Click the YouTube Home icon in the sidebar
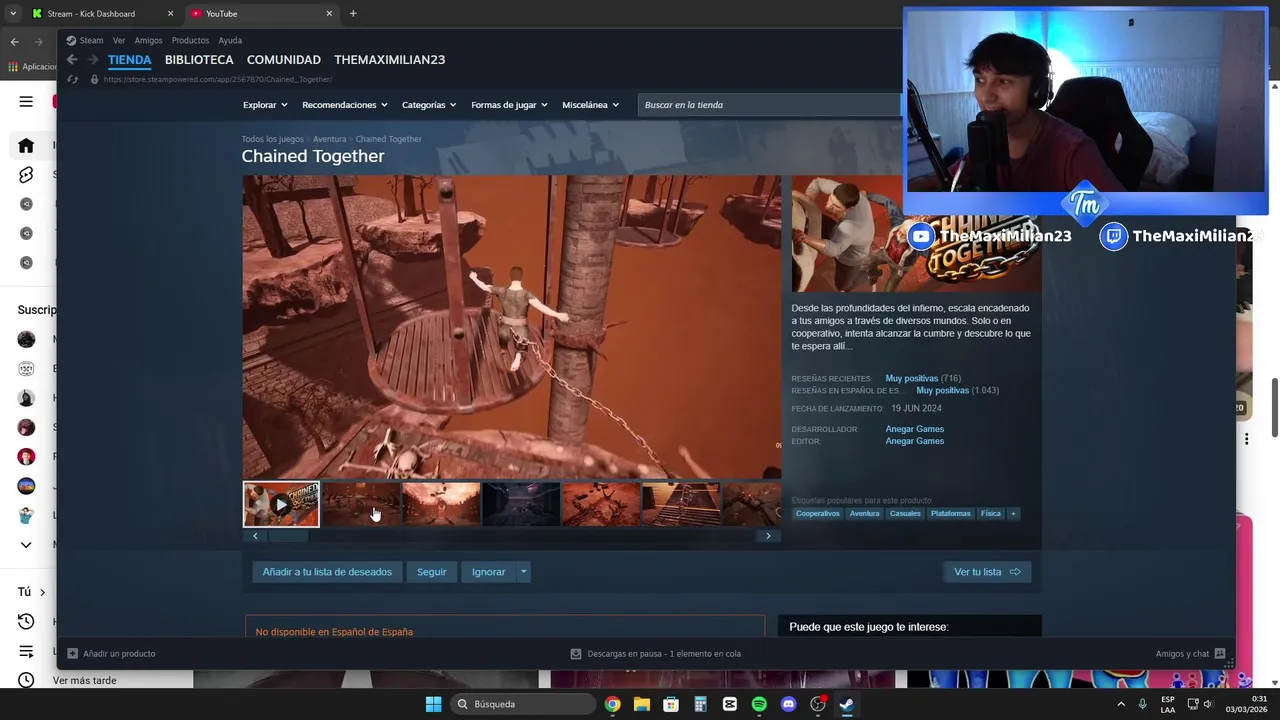Viewport: 1280px width, 720px height. [26, 145]
